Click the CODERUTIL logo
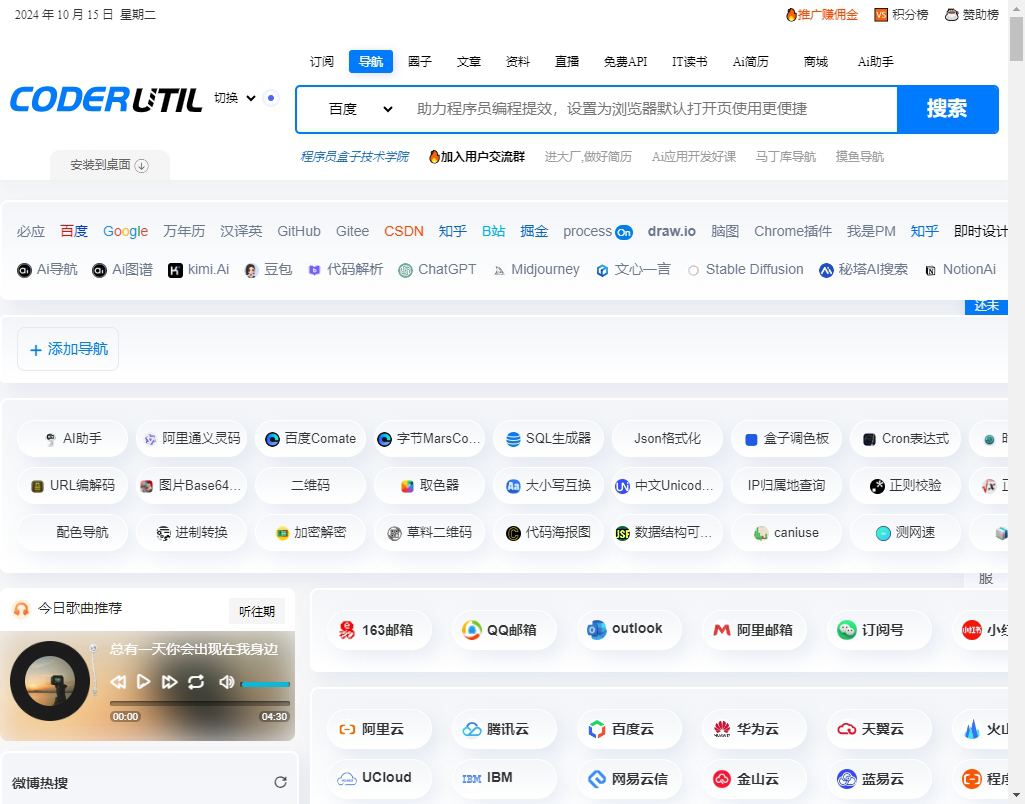The width and height of the screenshot is (1025, 804). [106, 100]
